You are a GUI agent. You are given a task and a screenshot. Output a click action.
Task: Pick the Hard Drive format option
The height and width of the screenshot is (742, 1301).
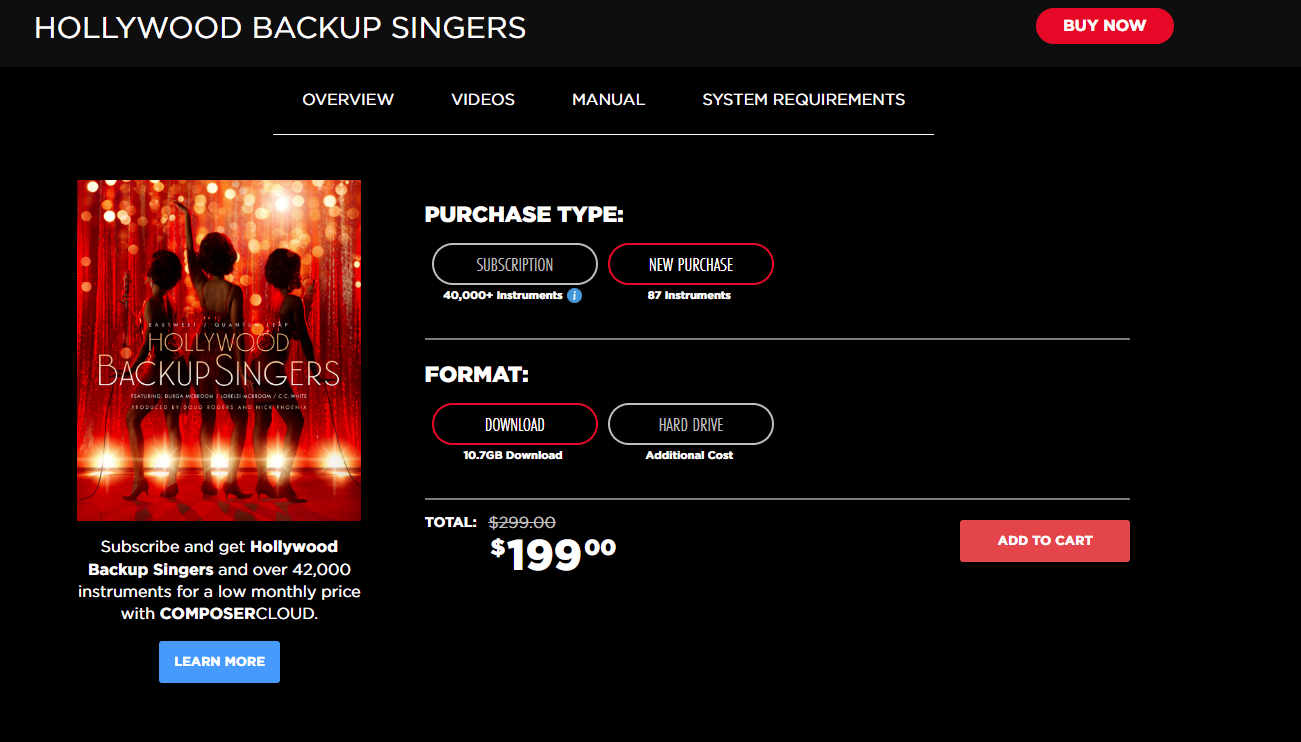[690, 425]
